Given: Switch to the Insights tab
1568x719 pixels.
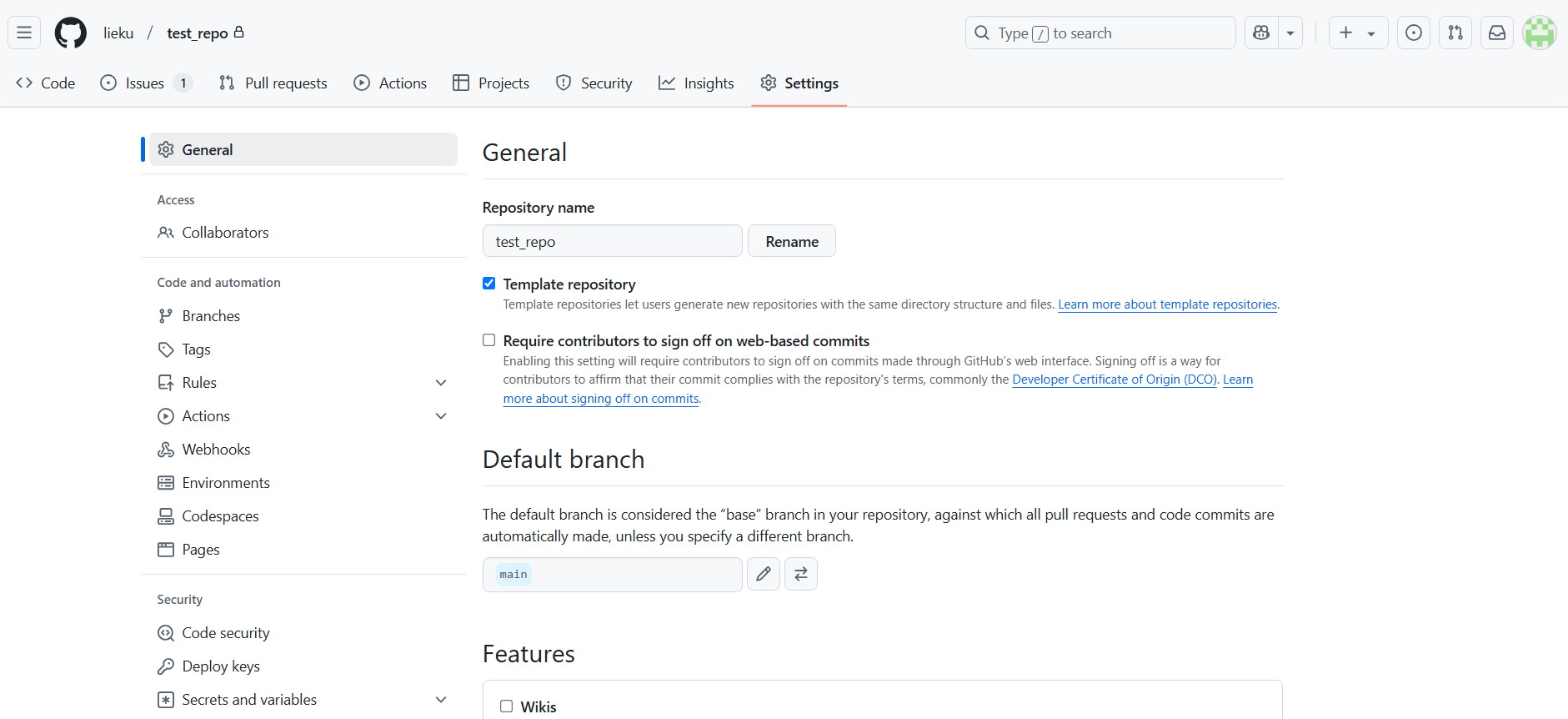Looking at the screenshot, I should click(696, 83).
